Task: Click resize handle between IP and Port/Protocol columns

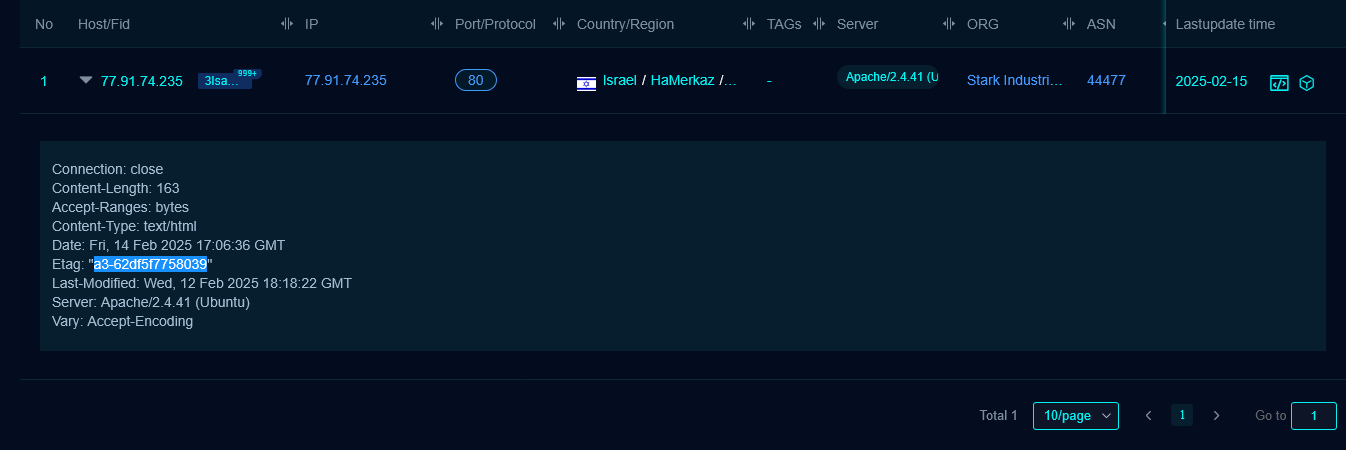Action: tap(437, 24)
